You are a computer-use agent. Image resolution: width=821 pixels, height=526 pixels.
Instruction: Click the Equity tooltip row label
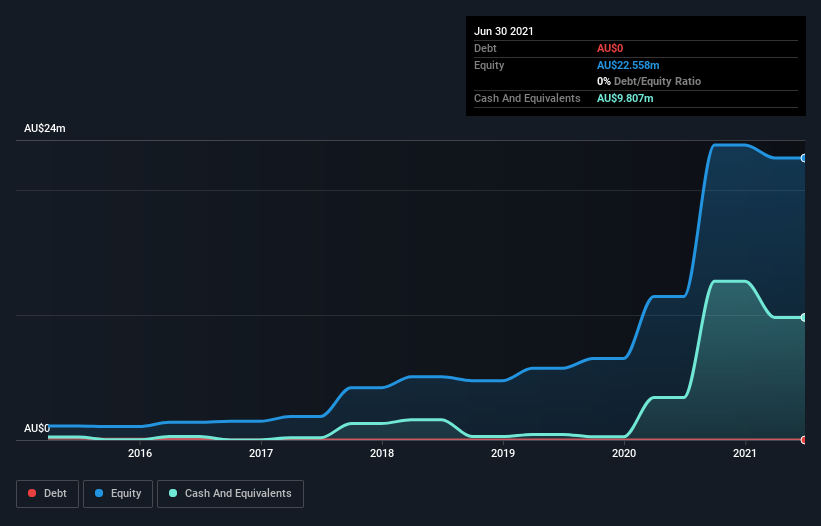point(489,65)
